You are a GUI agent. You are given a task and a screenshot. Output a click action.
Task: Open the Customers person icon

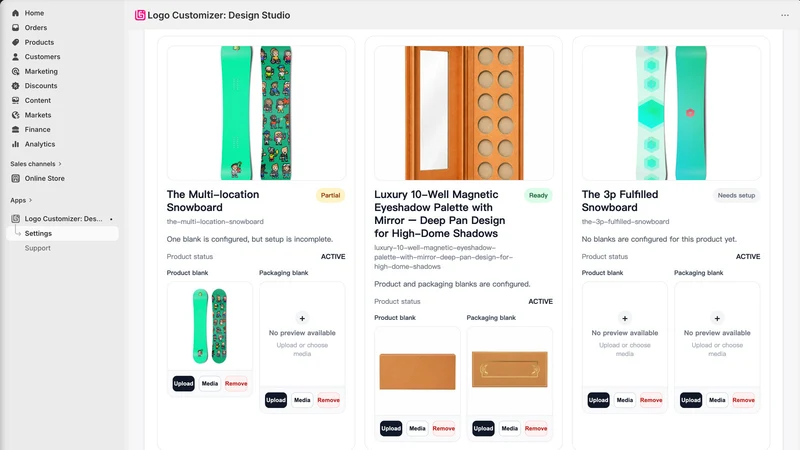point(15,57)
